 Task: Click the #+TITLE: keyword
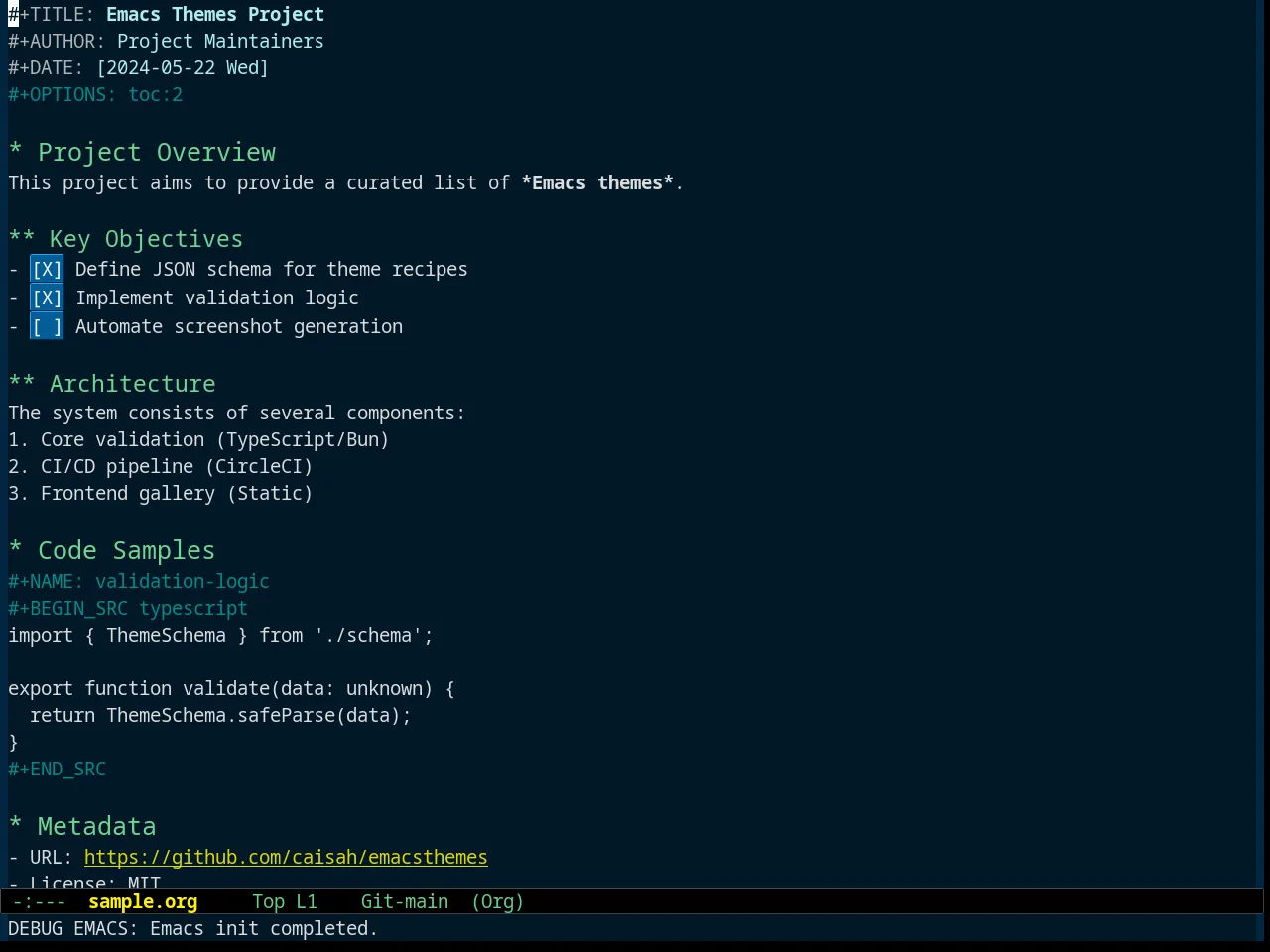click(52, 14)
